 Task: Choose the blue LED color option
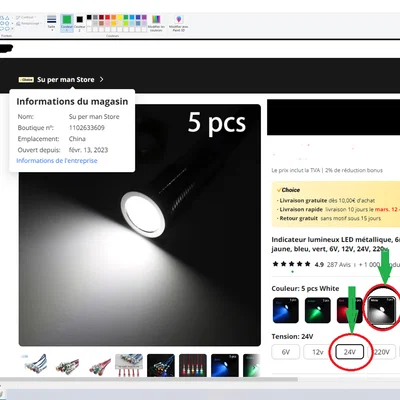(x=286, y=310)
